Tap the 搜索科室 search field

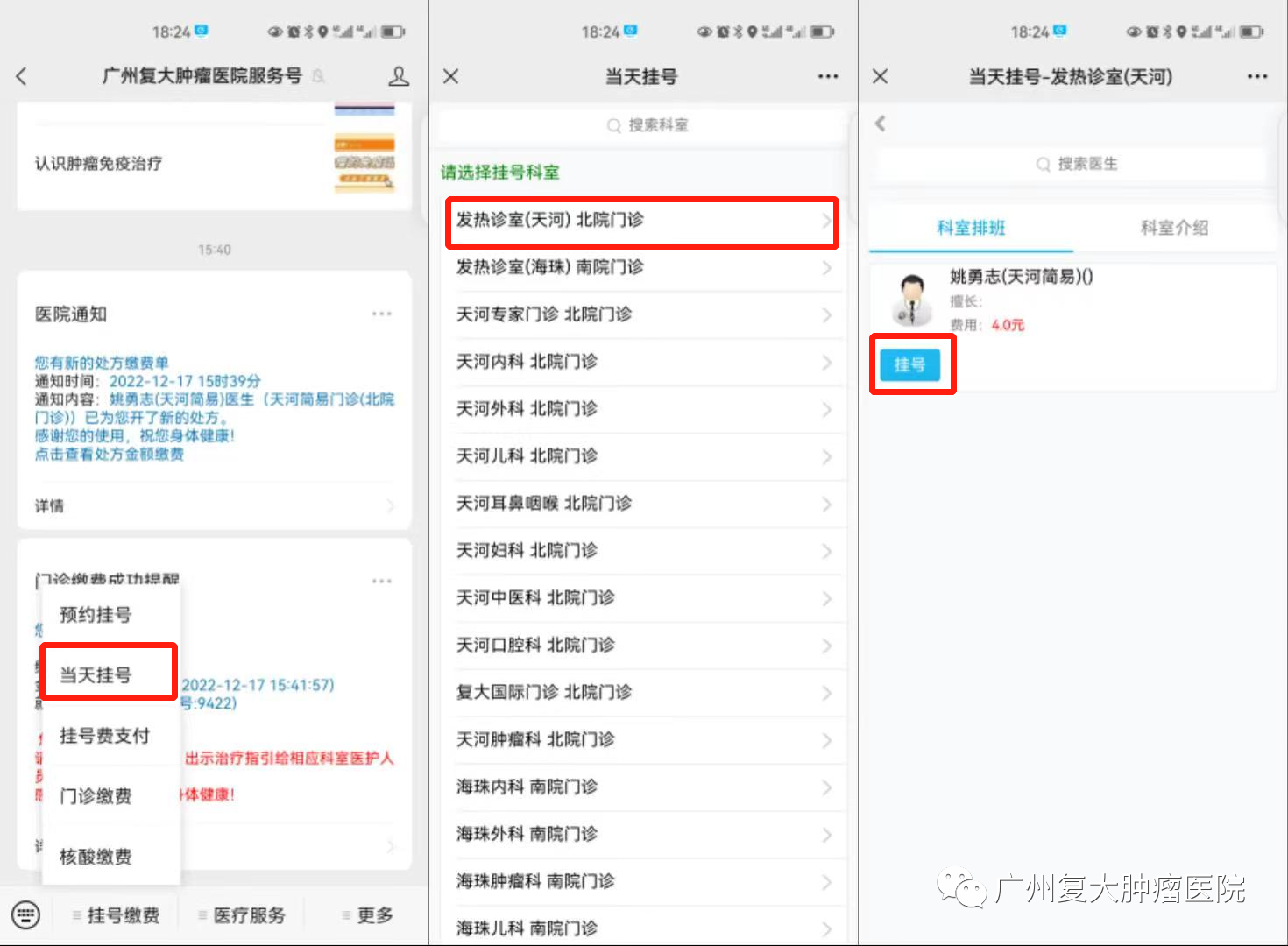tap(647, 125)
